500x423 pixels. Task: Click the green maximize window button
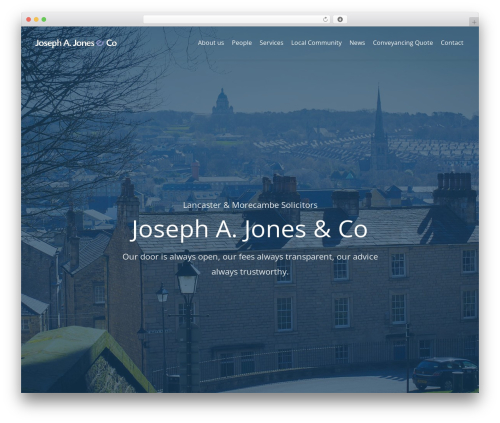pos(44,19)
